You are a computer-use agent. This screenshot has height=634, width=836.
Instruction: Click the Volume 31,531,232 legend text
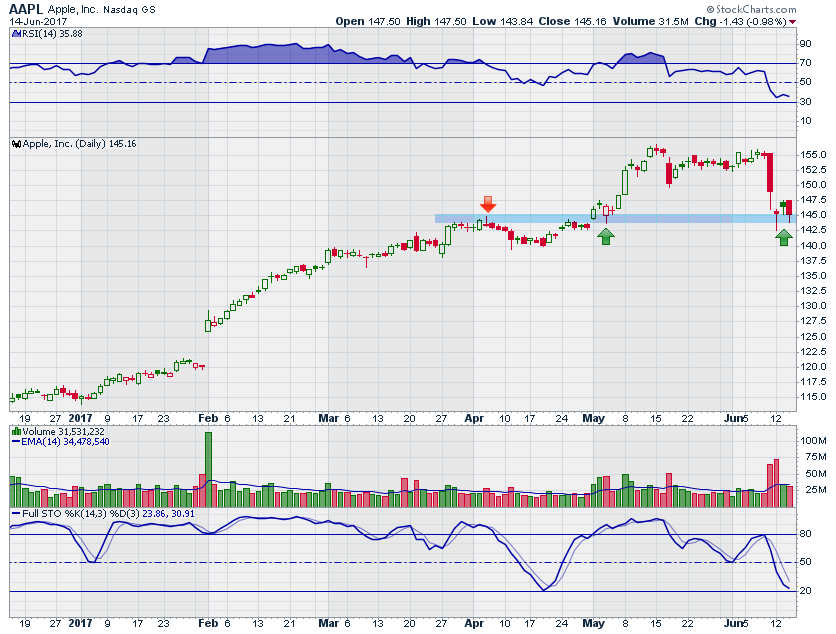click(63, 431)
